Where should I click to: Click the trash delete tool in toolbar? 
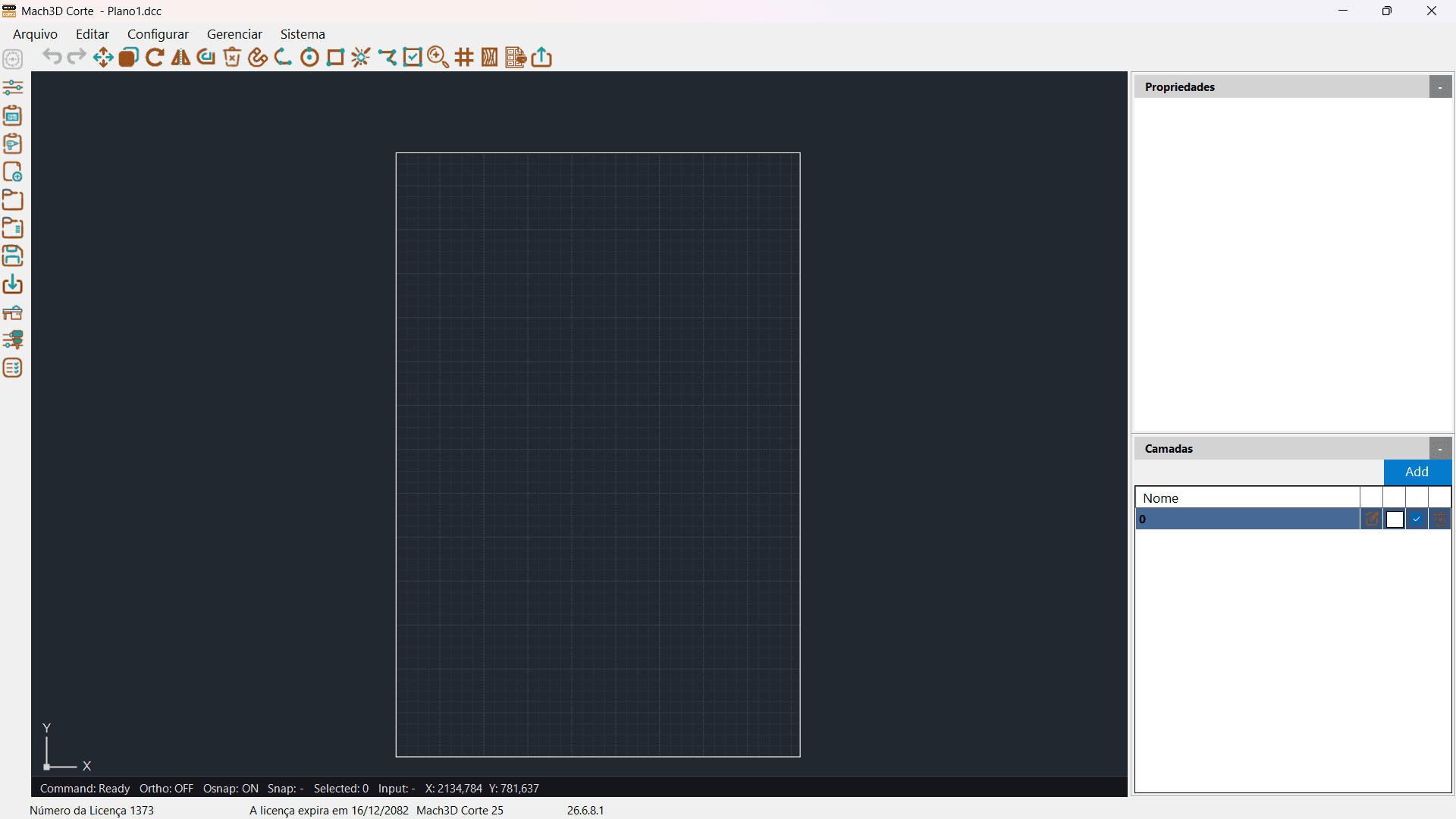tap(232, 58)
